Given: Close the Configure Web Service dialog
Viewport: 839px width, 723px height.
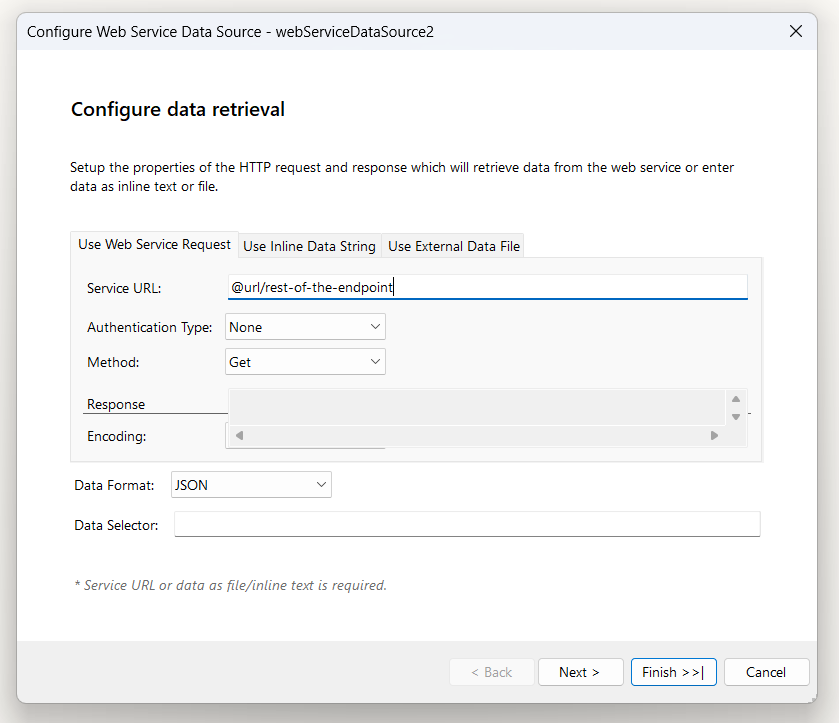Looking at the screenshot, I should 796,31.
